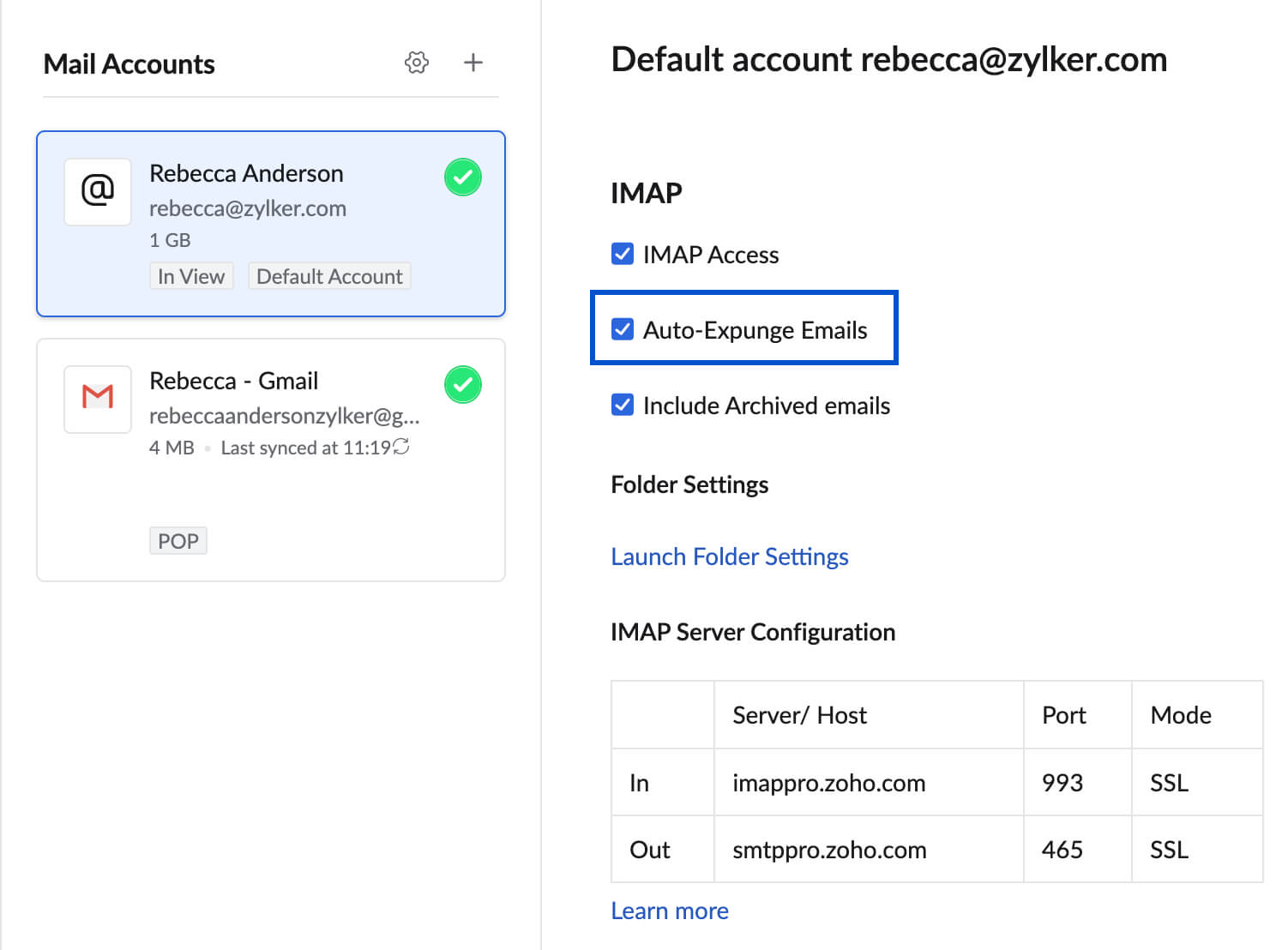Select the rebecca@zylker.com email address text
This screenshot has width=1288, height=950.
pyautogui.click(x=248, y=208)
